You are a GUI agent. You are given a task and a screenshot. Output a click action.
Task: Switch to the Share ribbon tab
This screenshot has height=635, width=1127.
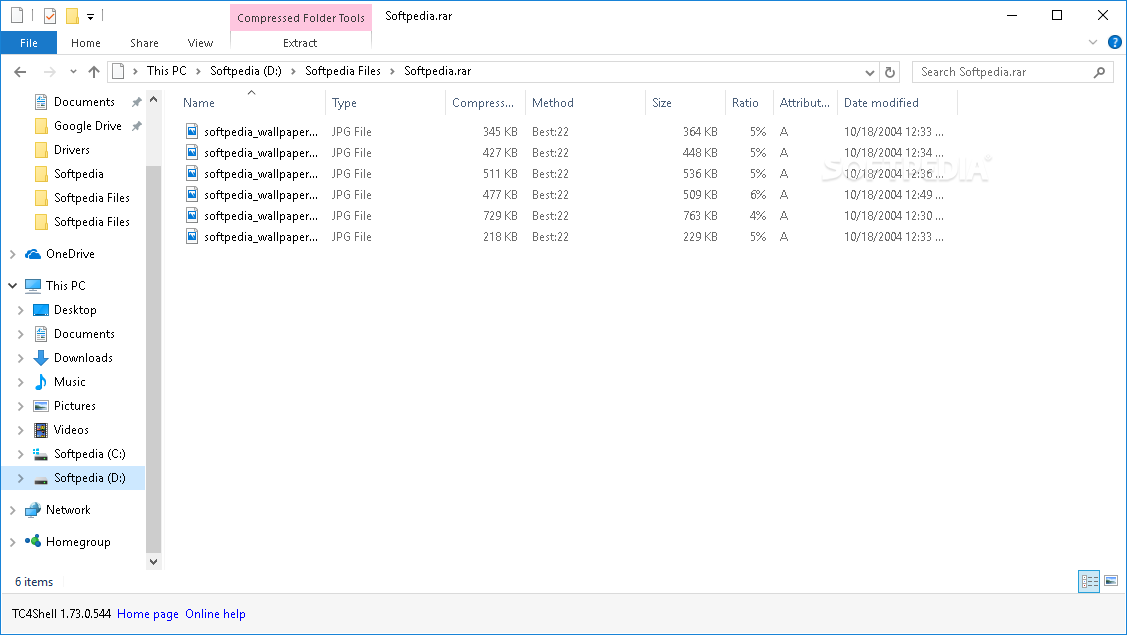[x=144, y=43]
